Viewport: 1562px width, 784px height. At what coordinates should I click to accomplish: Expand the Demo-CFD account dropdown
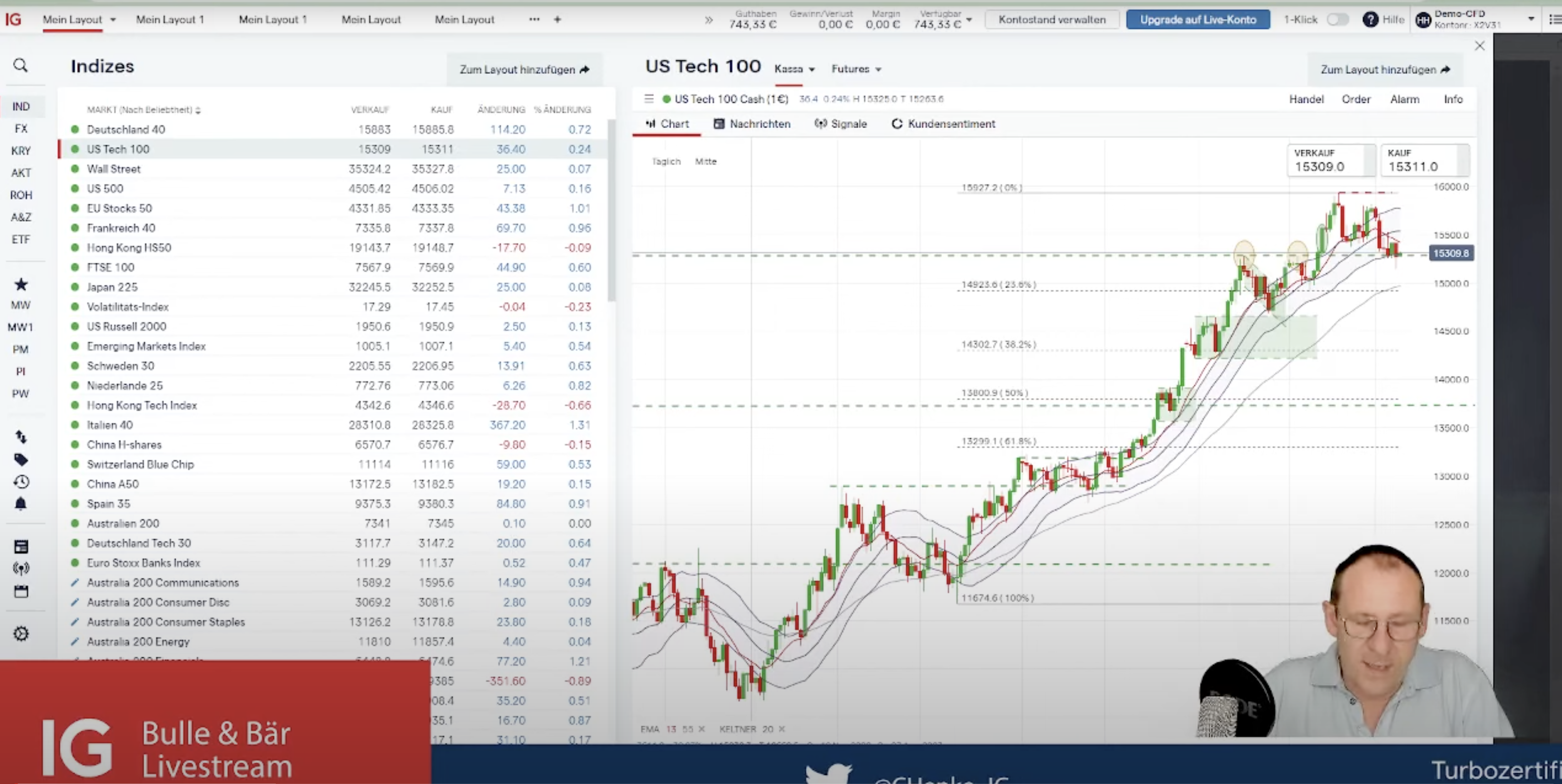[1531, 19]
